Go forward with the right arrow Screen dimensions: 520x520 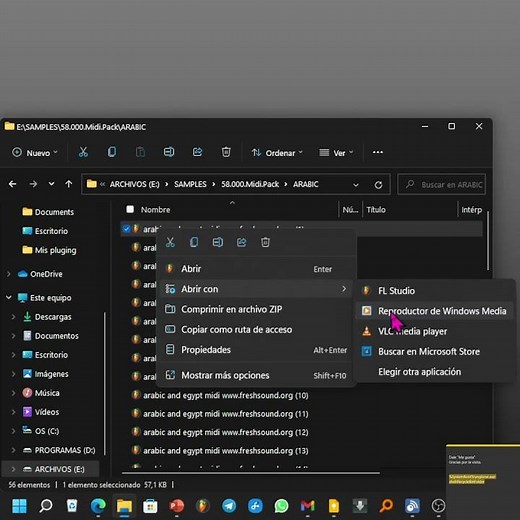tap(33, 184)
